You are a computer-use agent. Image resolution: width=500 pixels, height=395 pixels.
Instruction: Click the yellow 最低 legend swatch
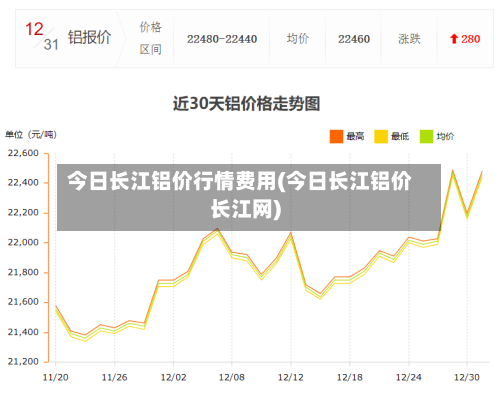click(x=381, y=136)
